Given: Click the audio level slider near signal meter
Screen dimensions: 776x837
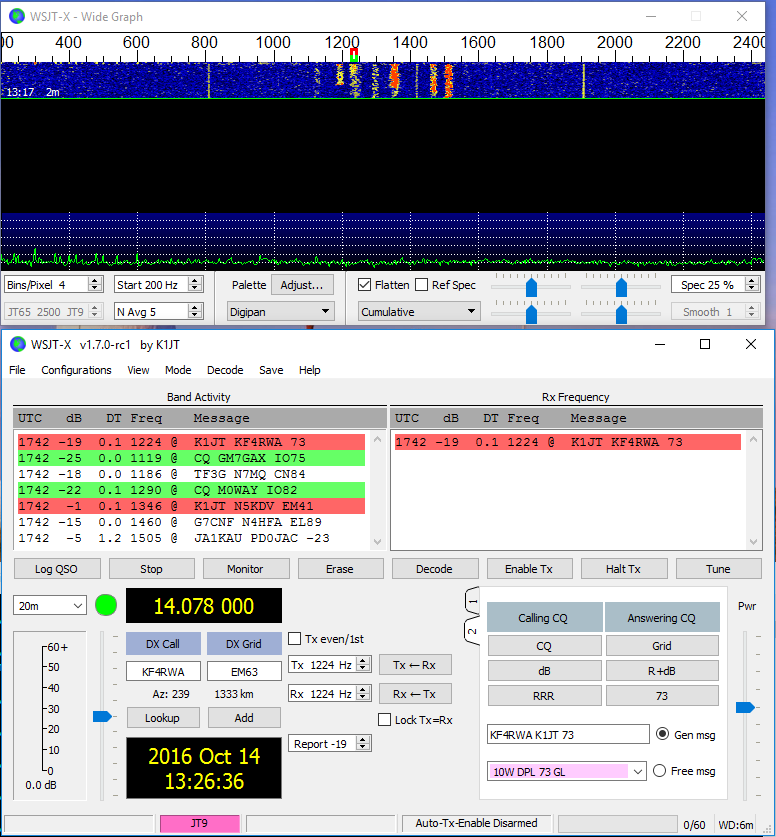Looking at the screenshot, I should click(x=102, y=716).
